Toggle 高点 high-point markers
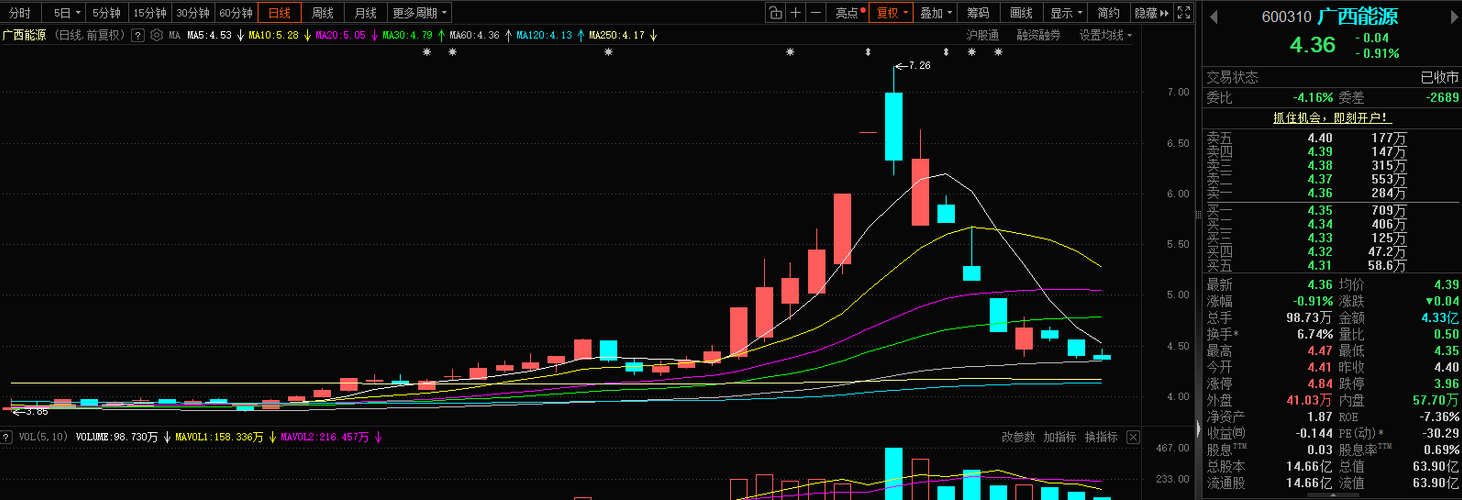 [849, 13]
